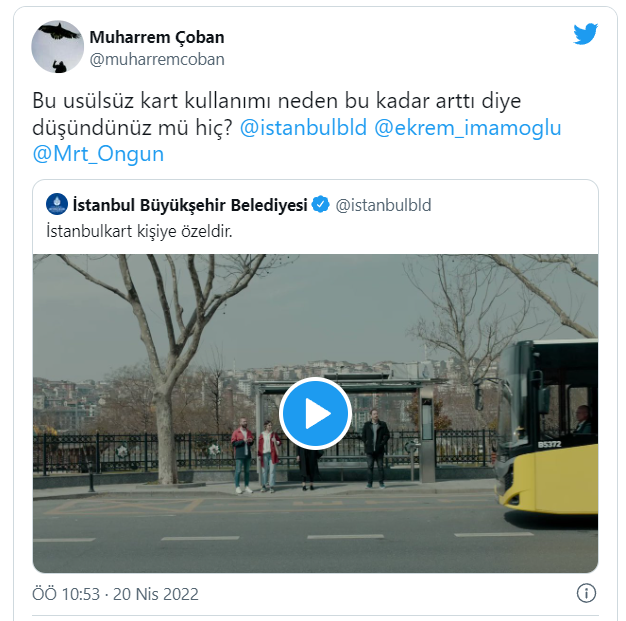Click the Muharrem Çoban display name
The height and width of the screenshot is (621, 626).
[x=157, y=37]
